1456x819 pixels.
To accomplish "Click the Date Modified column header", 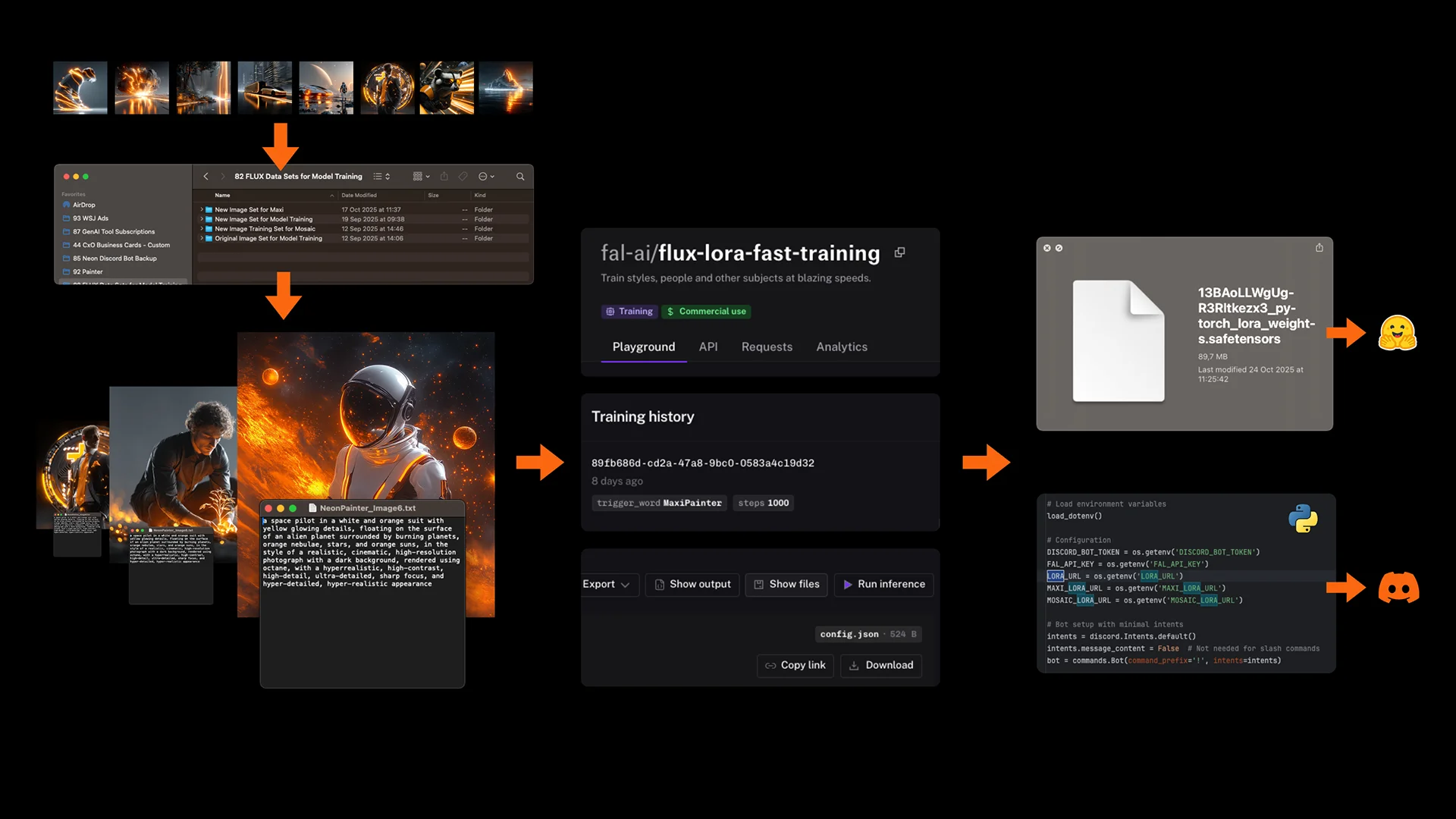I will point(359,195).
